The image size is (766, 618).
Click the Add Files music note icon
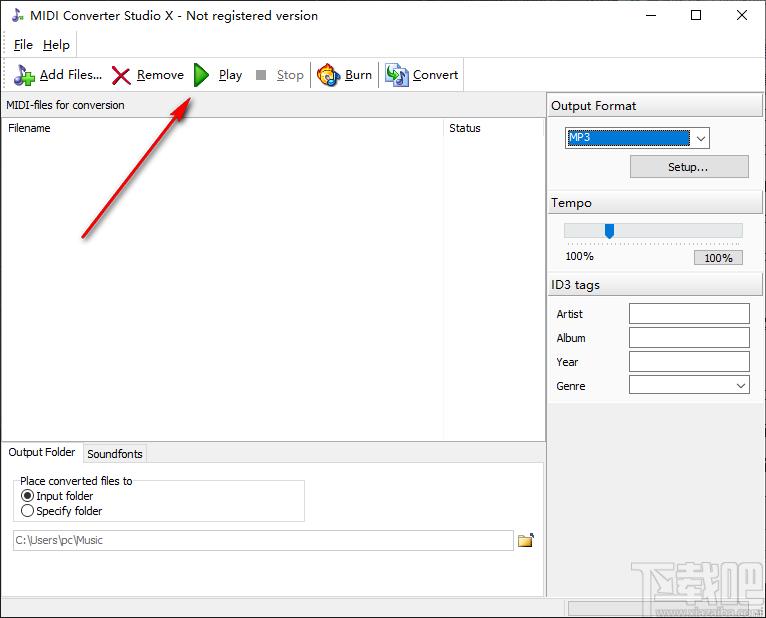(x=24, y=75)
